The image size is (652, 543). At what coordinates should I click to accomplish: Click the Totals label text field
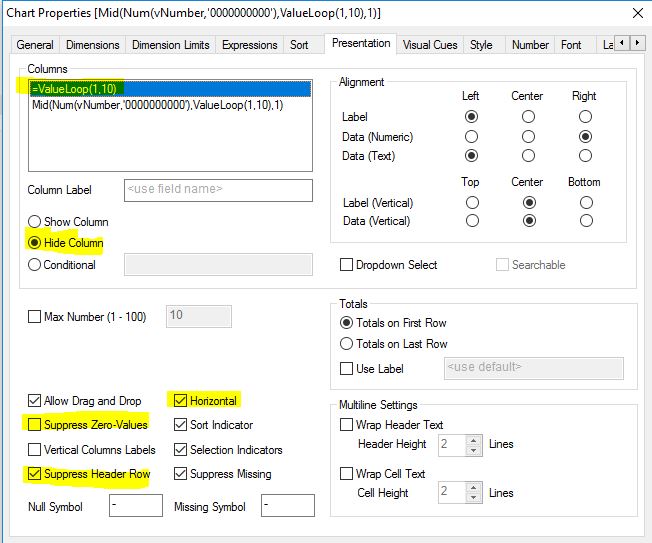[x=534, y=368]
